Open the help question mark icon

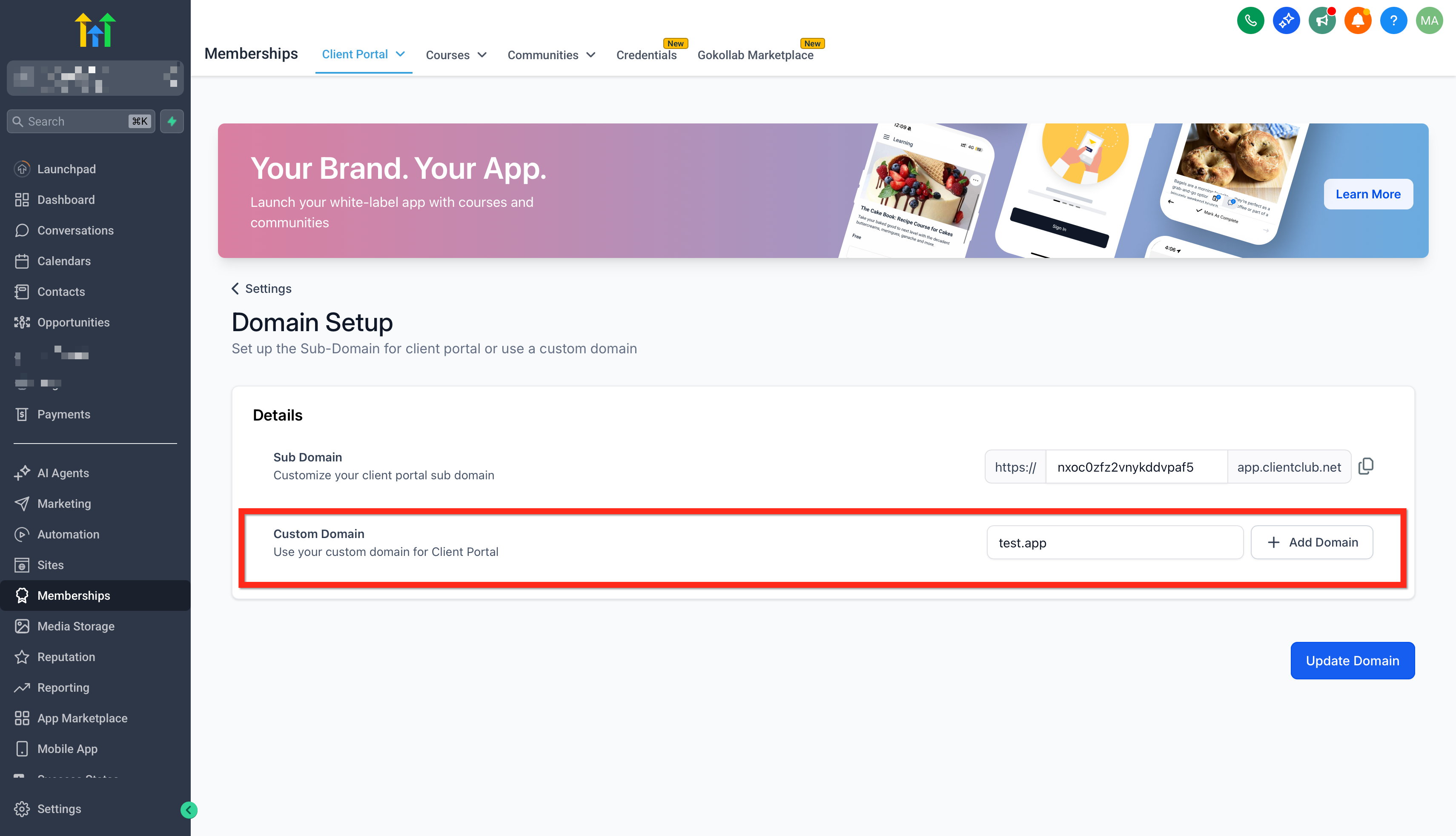coord(1394,20)
